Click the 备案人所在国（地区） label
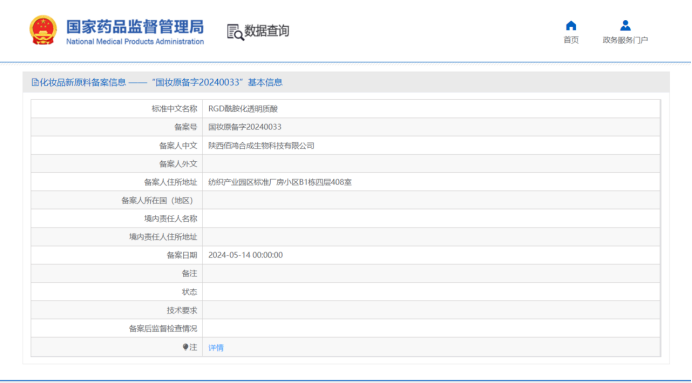 pyautogui.click(x=159, y=201)
